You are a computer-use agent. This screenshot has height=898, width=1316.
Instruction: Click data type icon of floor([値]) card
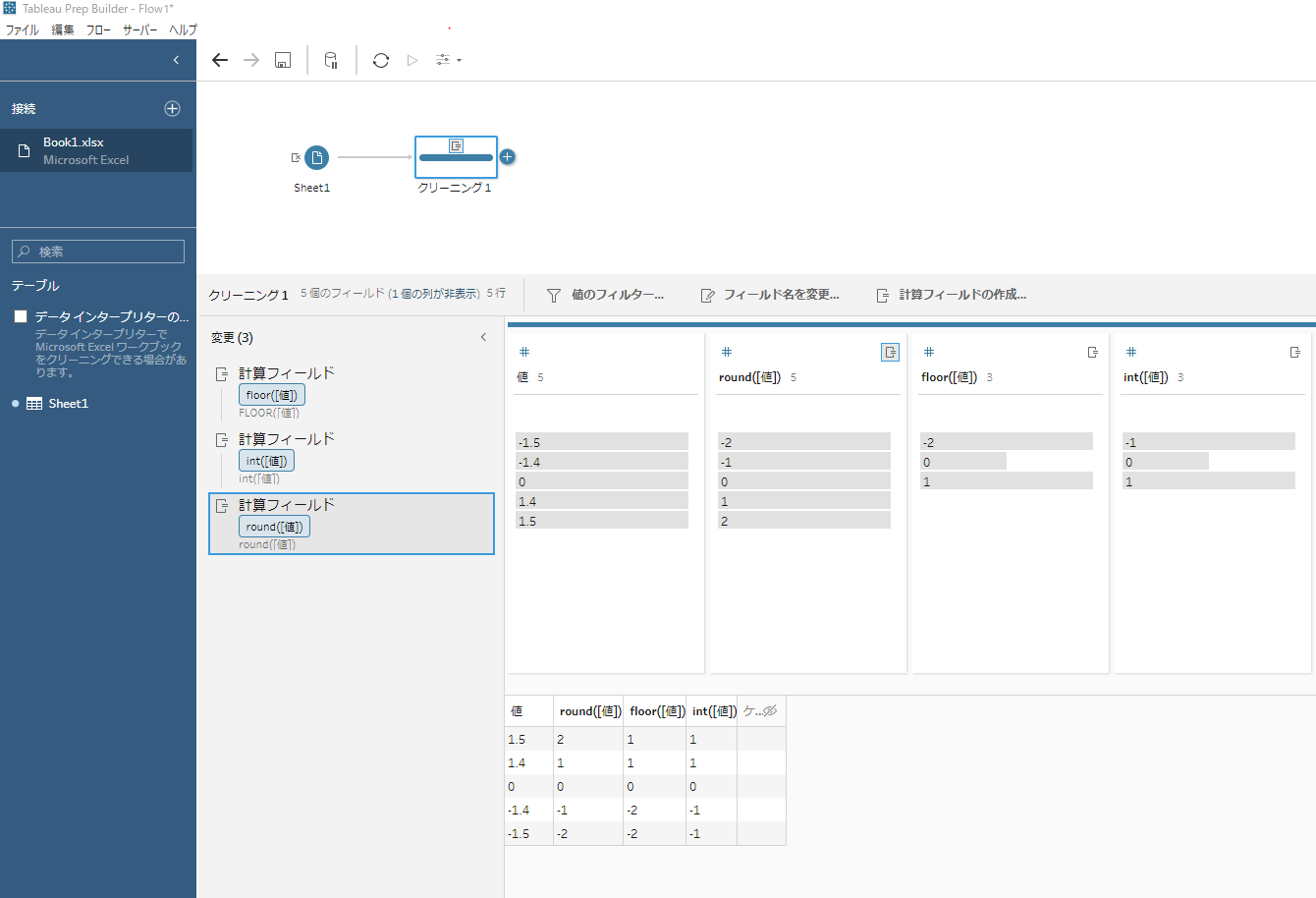coord(929,352)
